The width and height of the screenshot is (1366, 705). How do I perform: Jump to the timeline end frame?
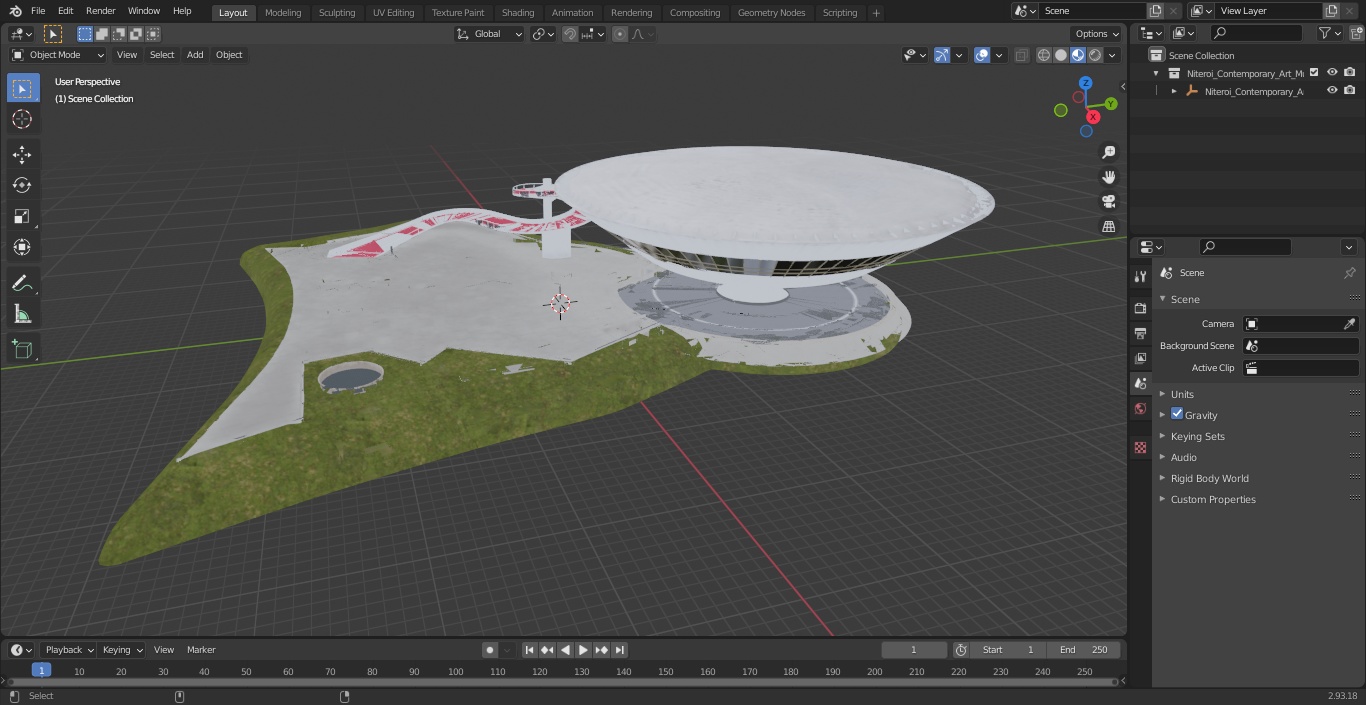[620, 650]
